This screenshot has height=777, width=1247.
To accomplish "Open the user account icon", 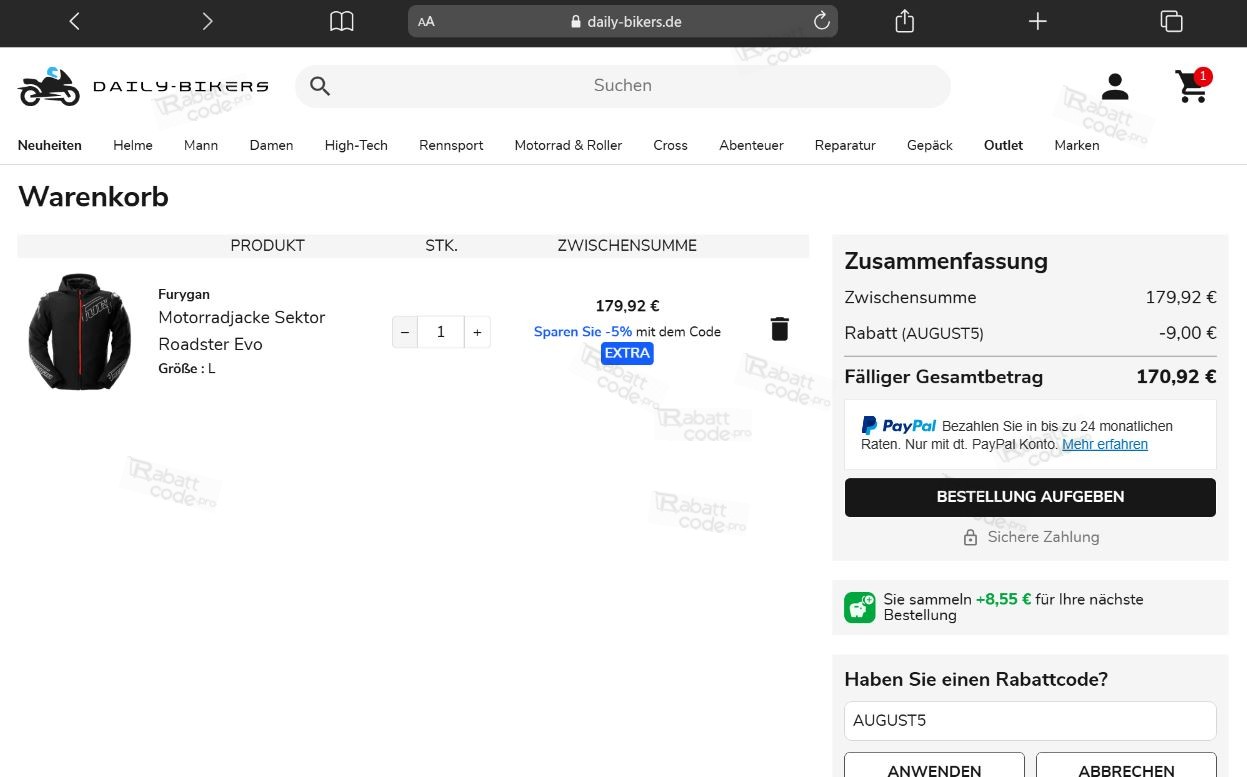I will (x=1115, y=86).
